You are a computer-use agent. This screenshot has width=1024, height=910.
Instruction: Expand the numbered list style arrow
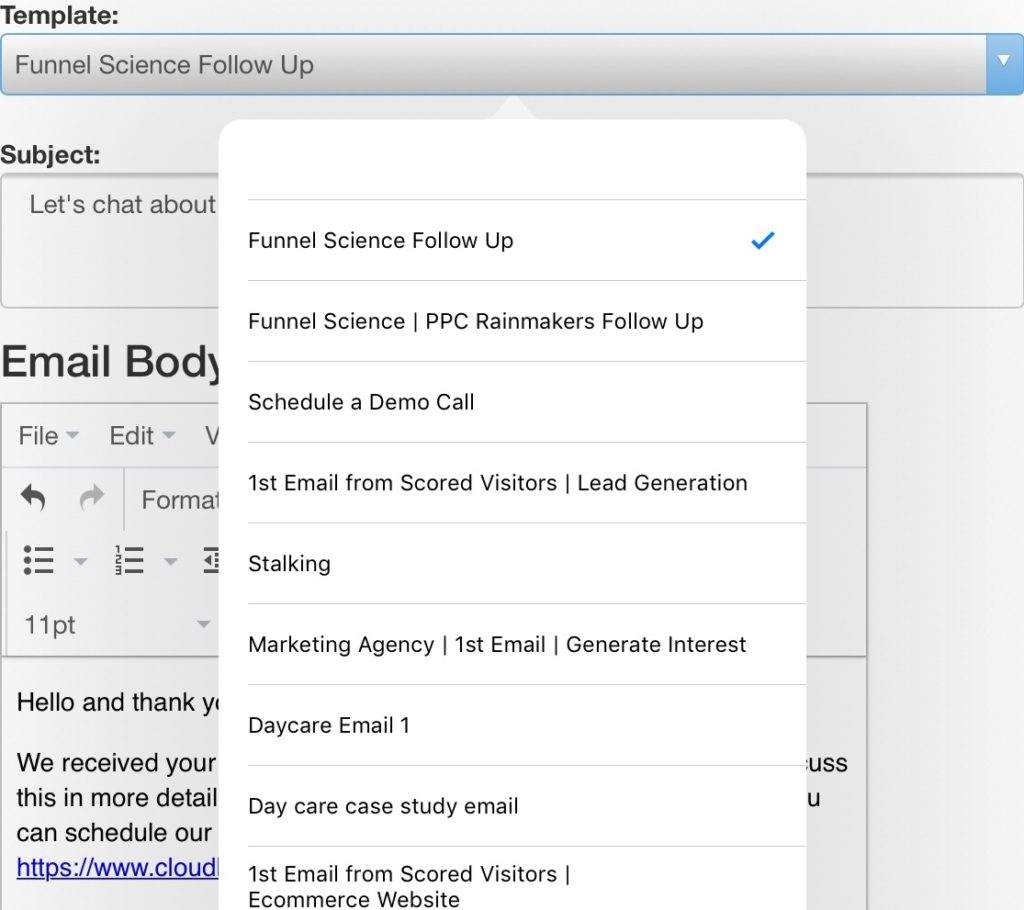(x=171, y=562)
